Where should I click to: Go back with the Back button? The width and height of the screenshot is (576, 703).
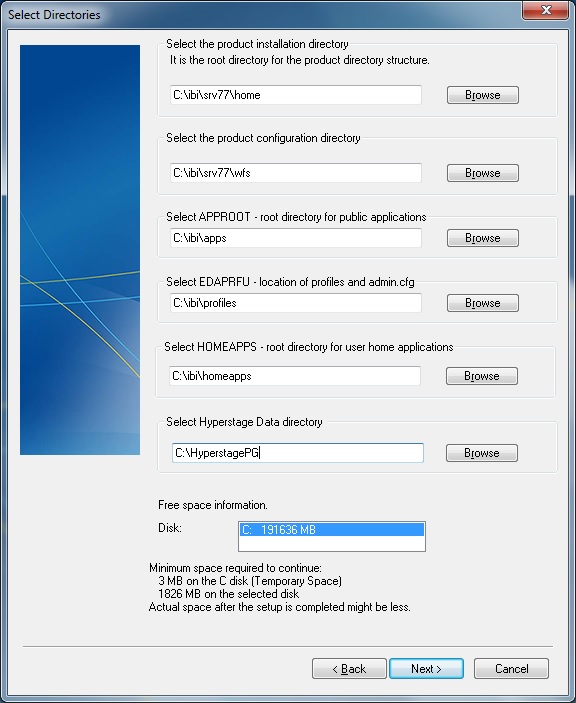pos(349,669)
